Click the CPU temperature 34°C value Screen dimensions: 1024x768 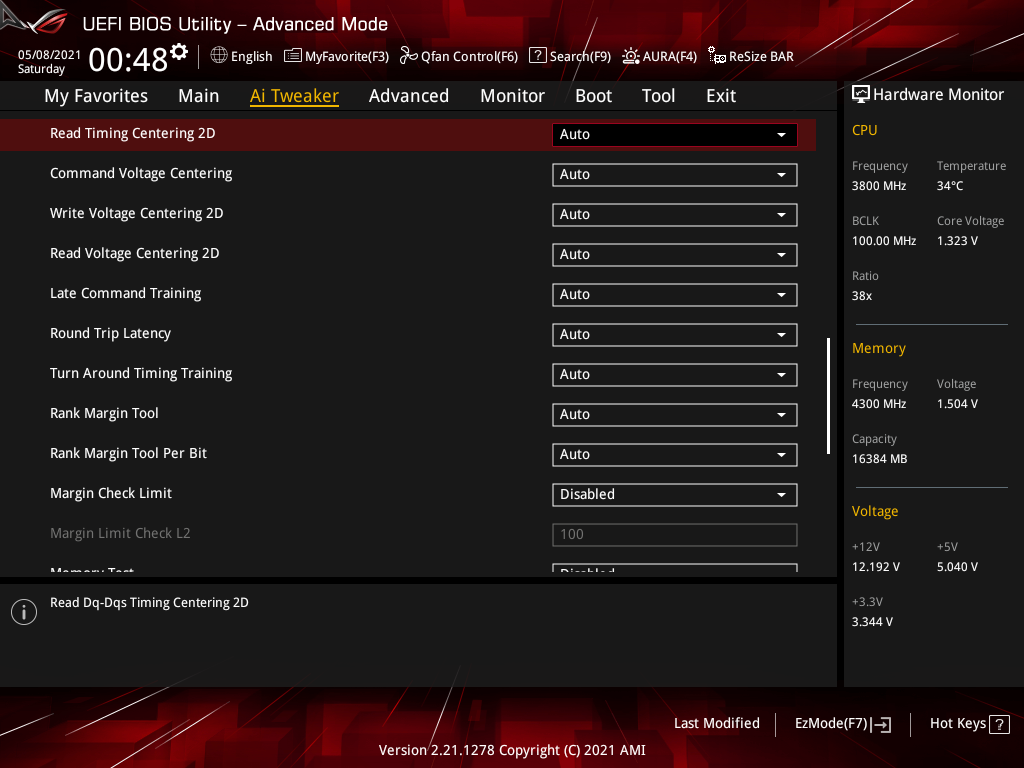pyautogui.click(x=950, y=186)
